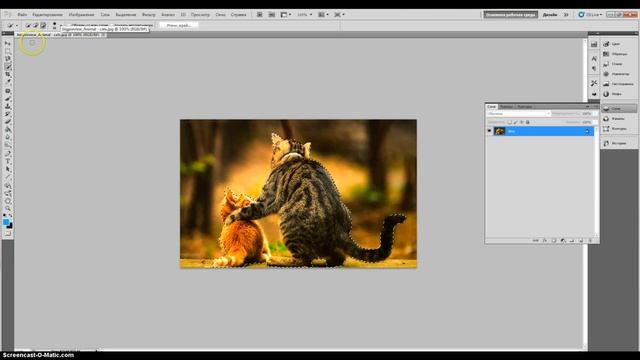This screenshot has width=640, height=360.
Task: Launch Mini Bridge from the application bar
Action: [x=272, y=15]
